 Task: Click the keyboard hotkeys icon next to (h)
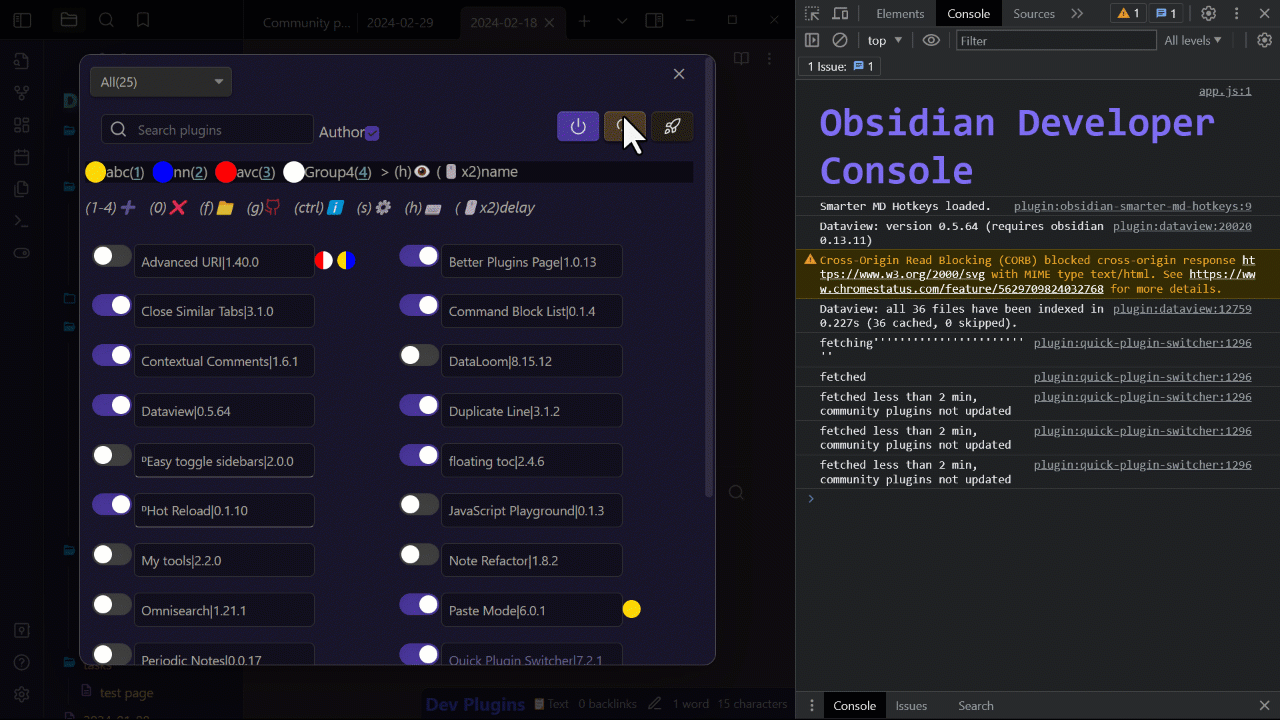(x=433, y=208)
